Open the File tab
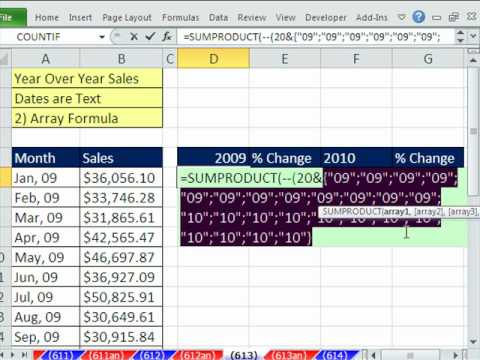Viewport: 480px width, 360px height. [12, 17]
